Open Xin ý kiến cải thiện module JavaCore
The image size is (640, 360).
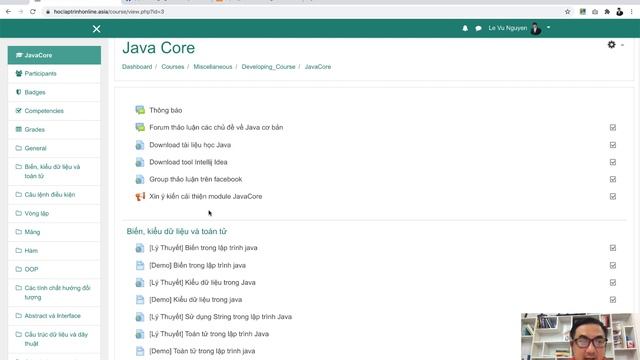click(x=206, y=196)
